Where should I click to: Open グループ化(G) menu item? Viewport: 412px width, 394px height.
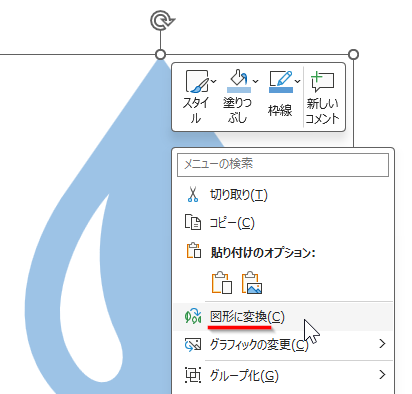[x=283, y=376]
